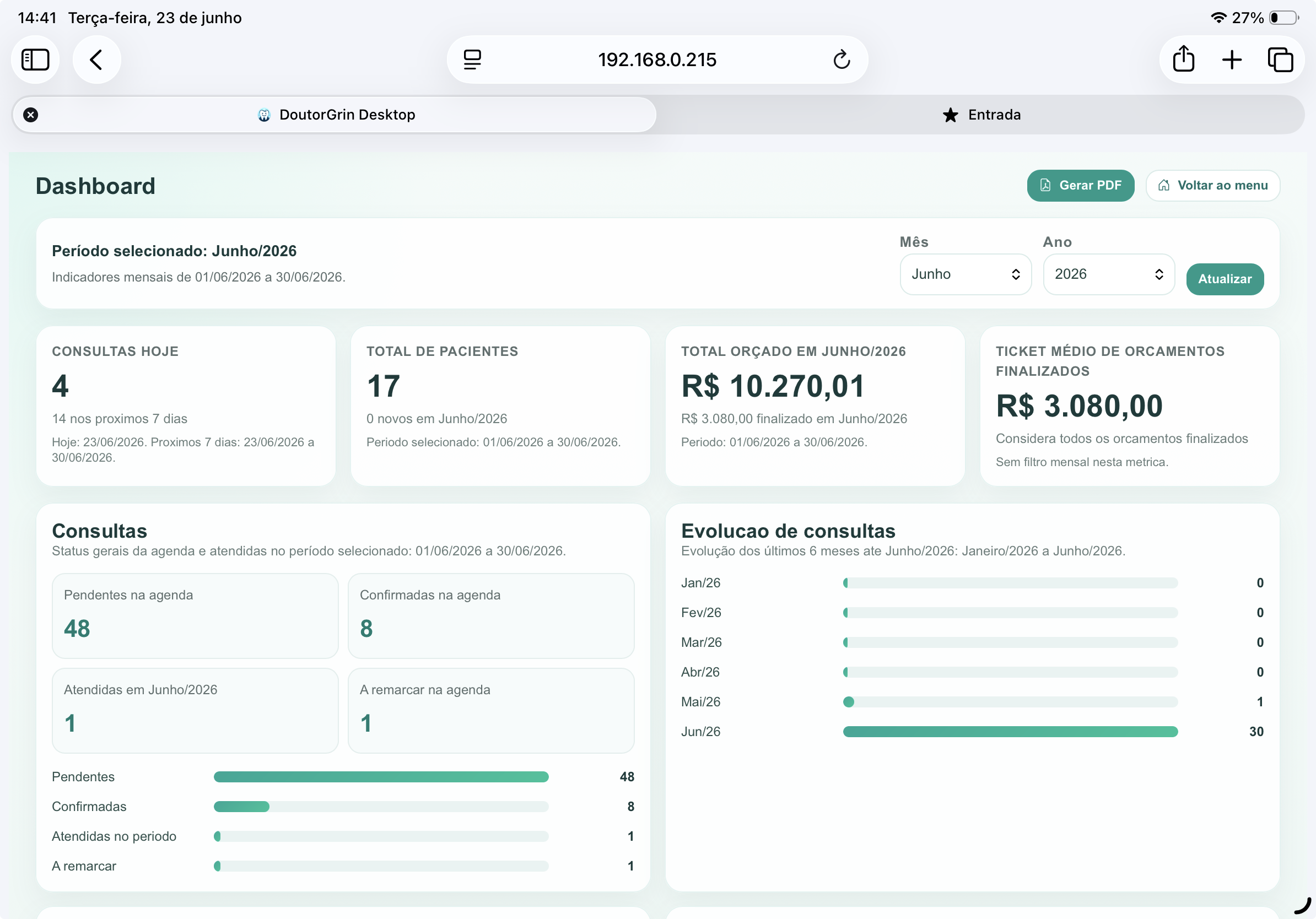Select the Total de Pacientes value 17
The height and width of the screenshot is (919, 1316).
(x=384, y=386)
